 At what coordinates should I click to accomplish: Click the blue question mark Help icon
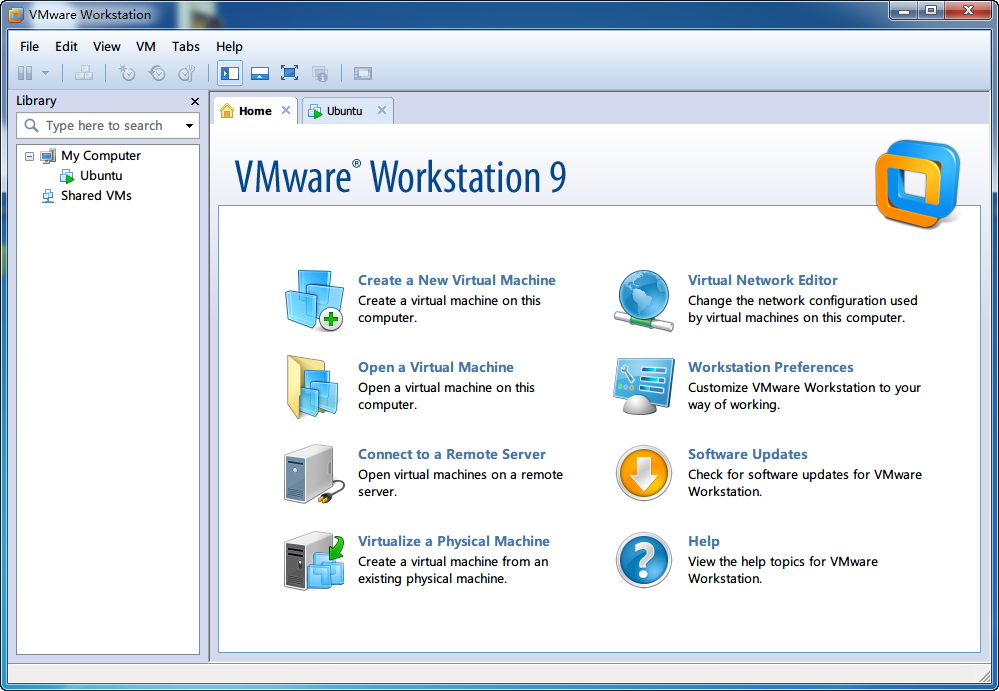(x=643, y=560)
